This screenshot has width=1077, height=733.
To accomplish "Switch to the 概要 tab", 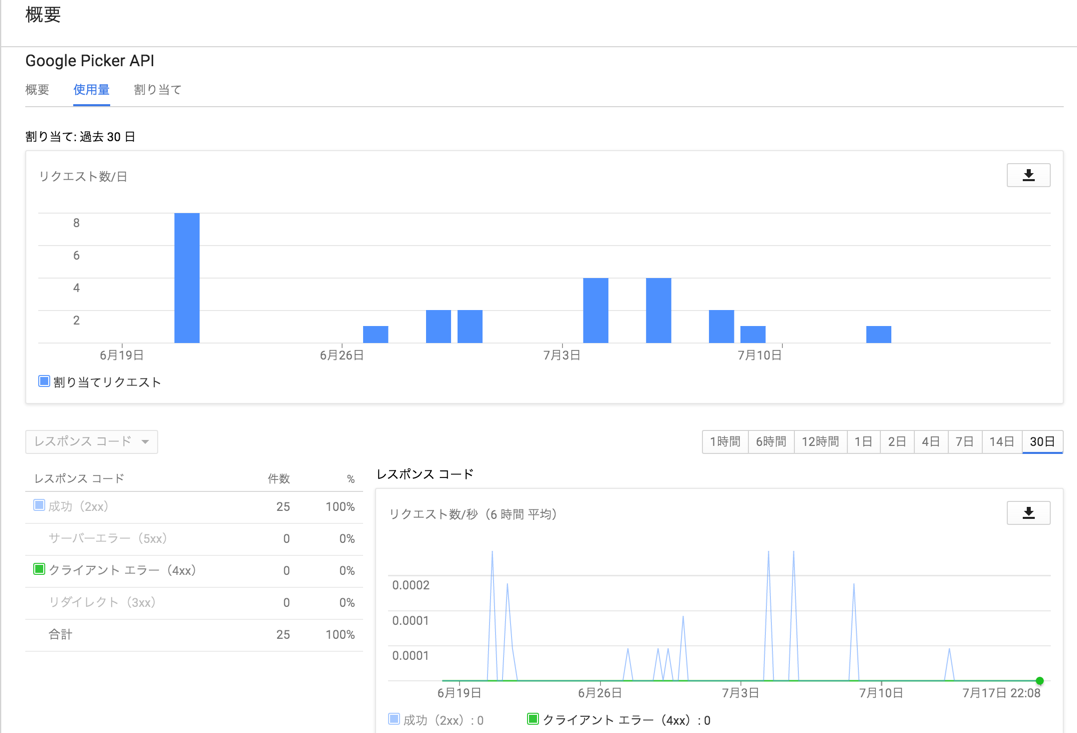I will [37, 89].
